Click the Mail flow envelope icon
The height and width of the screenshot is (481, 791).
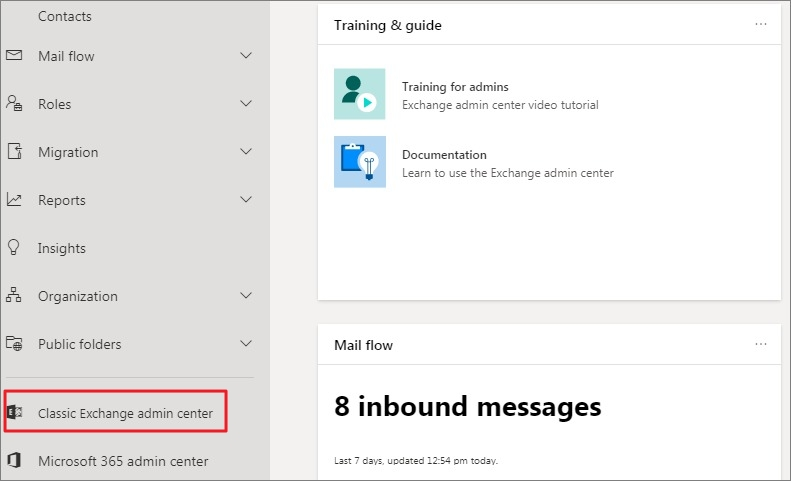pyautogui.click(x=14, y=55)
